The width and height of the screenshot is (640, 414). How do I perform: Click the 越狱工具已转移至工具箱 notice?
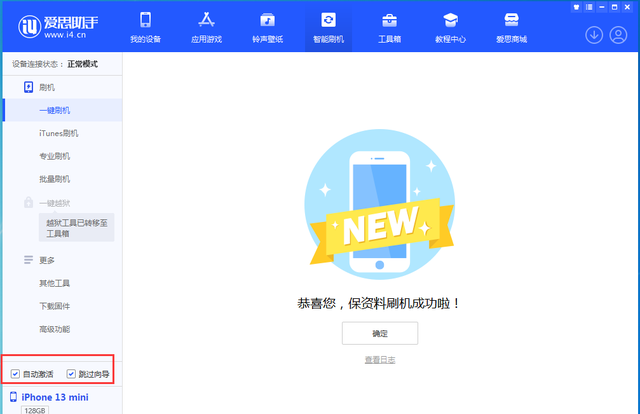[x=77, y=228]
